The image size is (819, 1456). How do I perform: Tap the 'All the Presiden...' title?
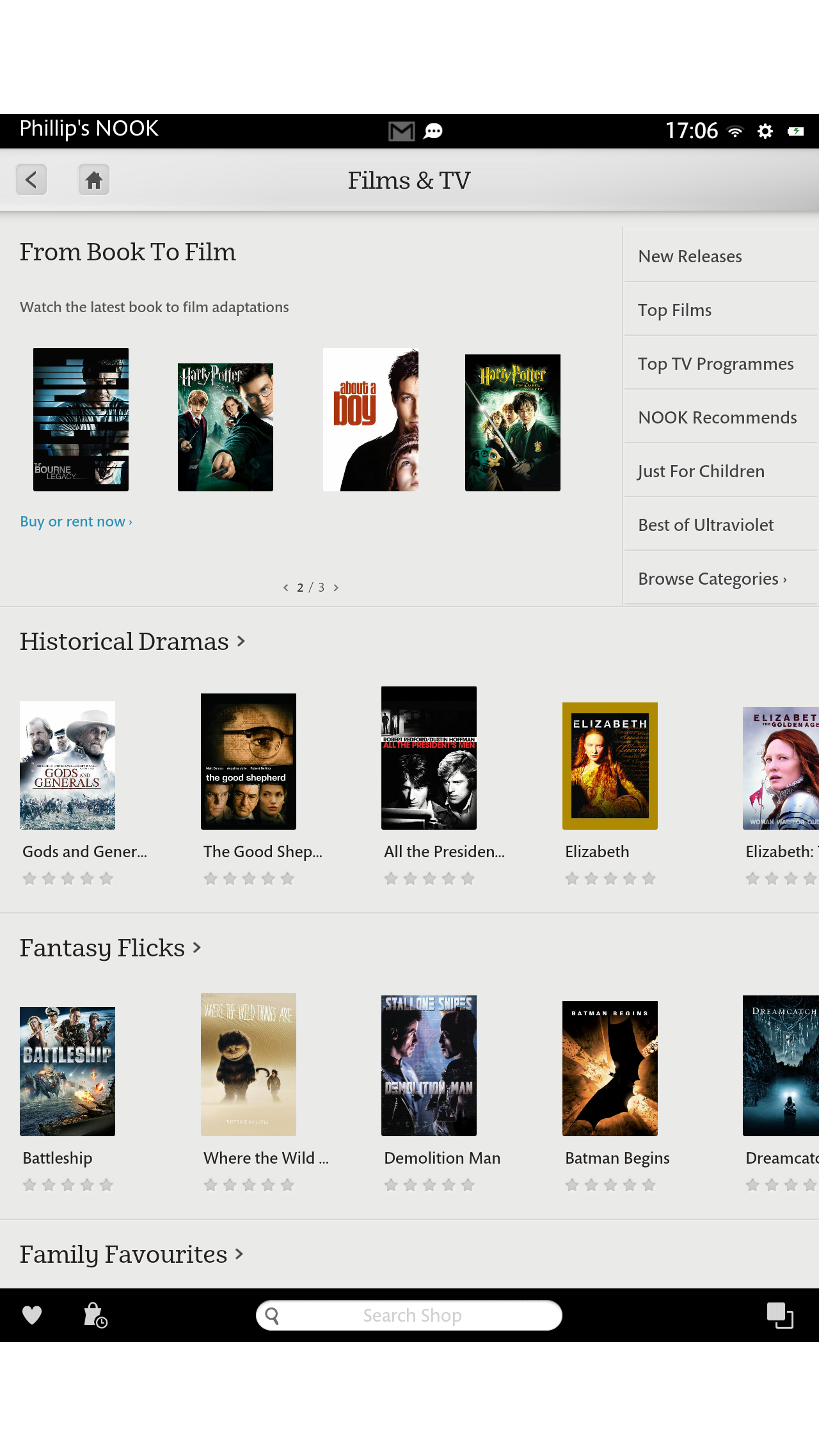(444, 851)
